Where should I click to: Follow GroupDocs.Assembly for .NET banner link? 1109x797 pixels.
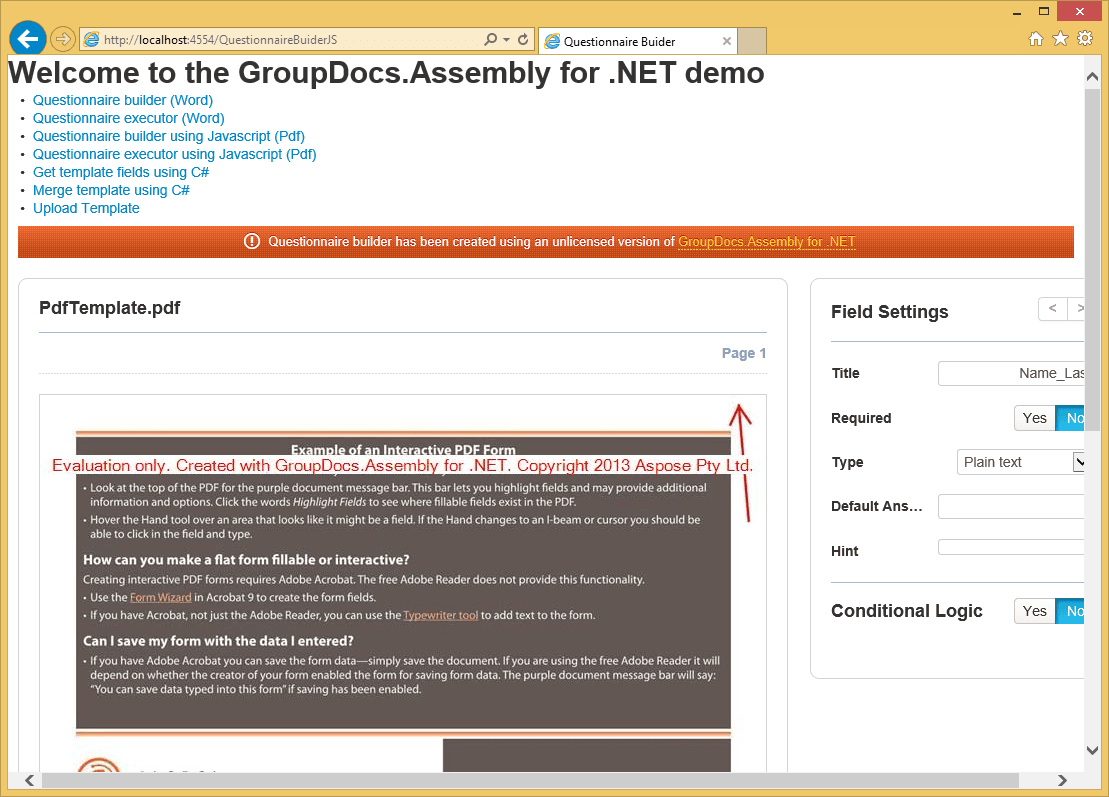(767, 242)
